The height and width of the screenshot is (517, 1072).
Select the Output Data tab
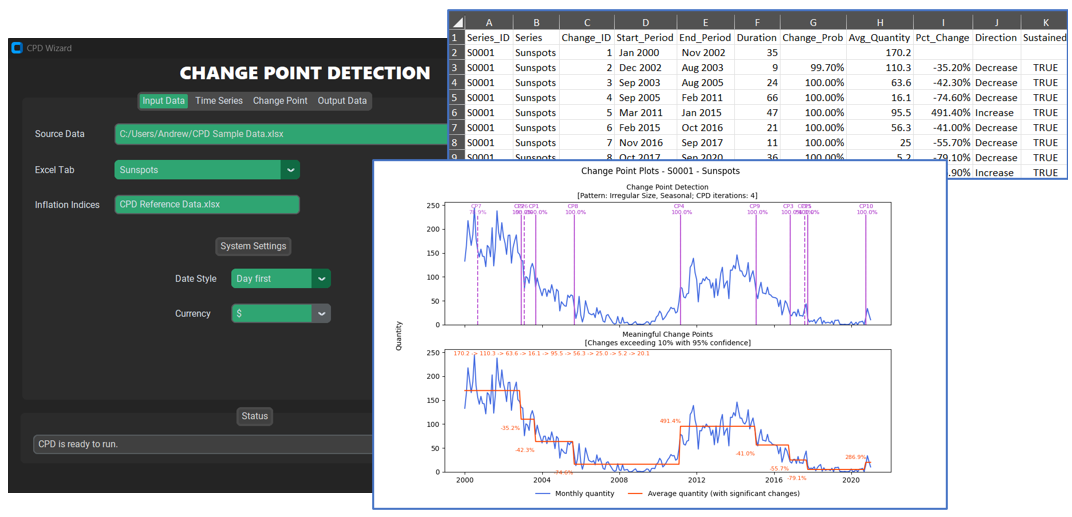coord(342,101)
